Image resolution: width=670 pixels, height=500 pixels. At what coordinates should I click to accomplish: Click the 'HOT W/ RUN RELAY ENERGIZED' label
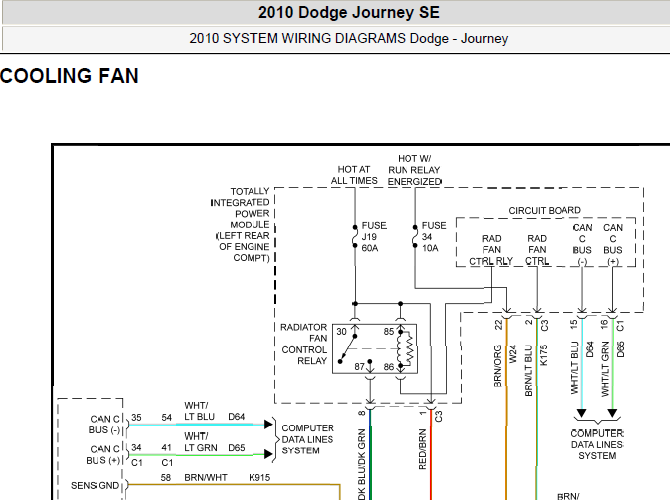414,170
